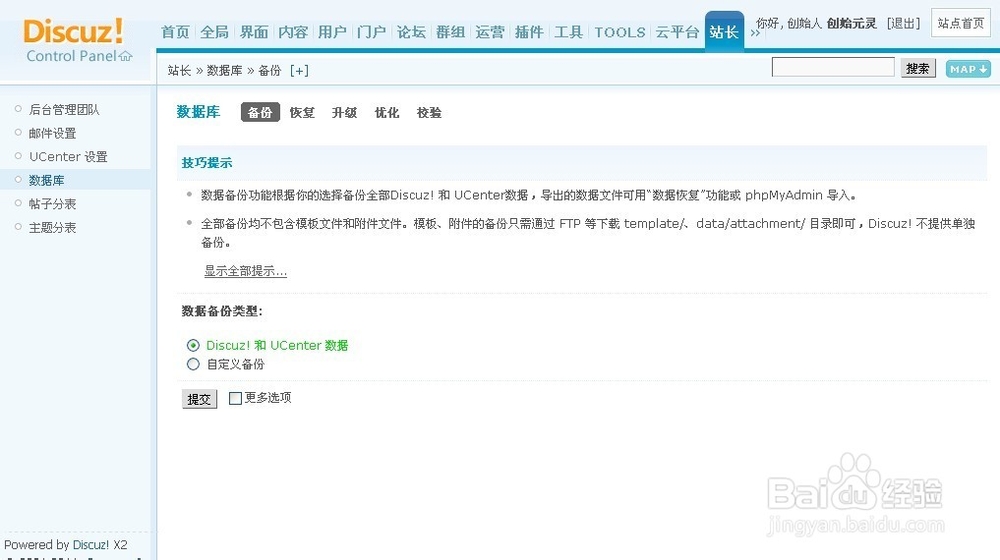The height and width of the screenshot is (560, 1000).
Task: Open the 用户 top menu
Action: coord(332,32)
